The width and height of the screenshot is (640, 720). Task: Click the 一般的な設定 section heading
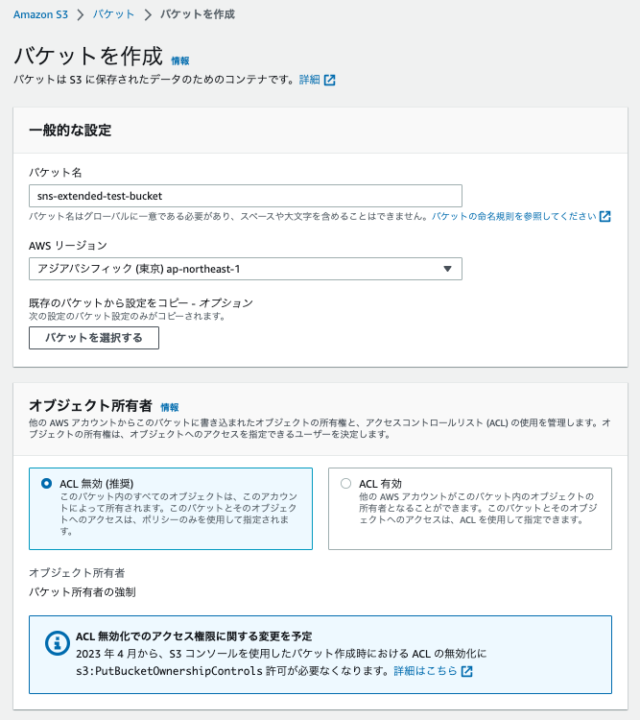click(x=70, y=130)
